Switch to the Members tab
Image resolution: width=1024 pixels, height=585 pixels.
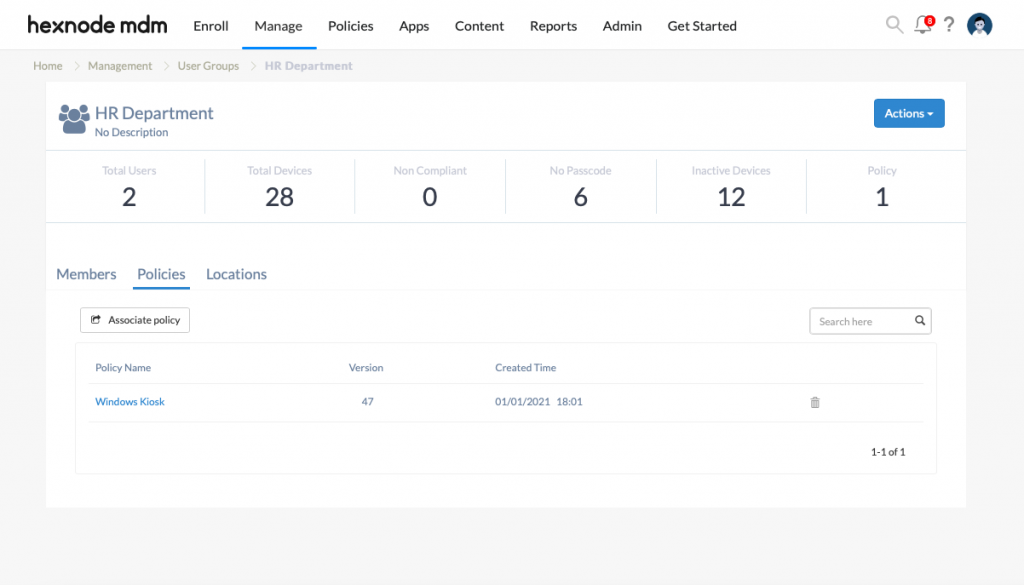[x=86, y=274]
